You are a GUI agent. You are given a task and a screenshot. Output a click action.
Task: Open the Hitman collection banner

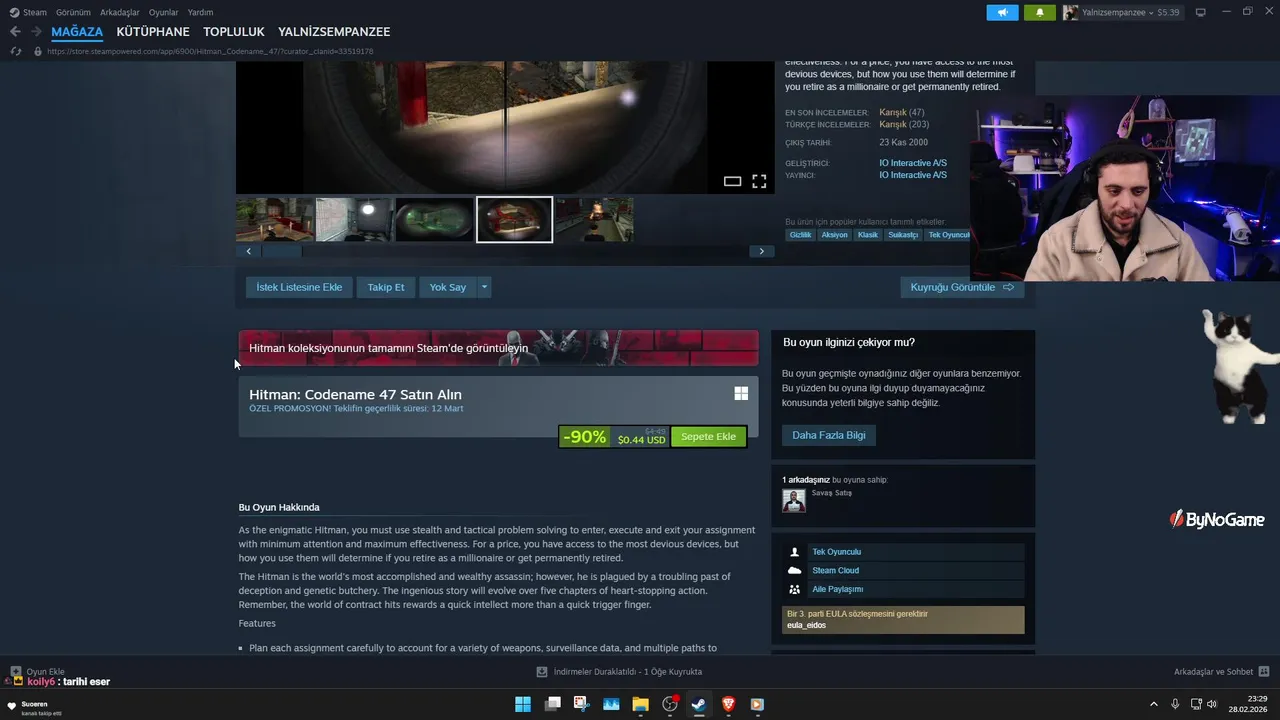[498, 348]
